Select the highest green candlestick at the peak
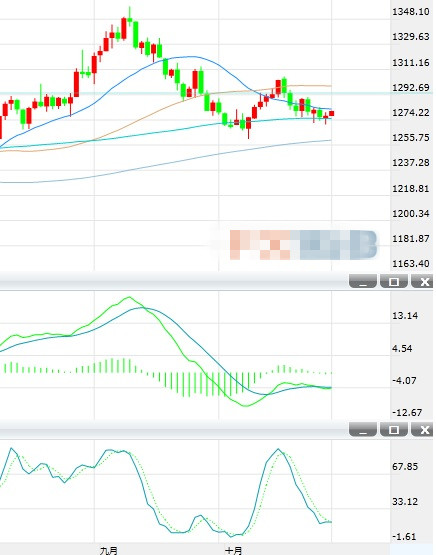 [x=130, y=17]
